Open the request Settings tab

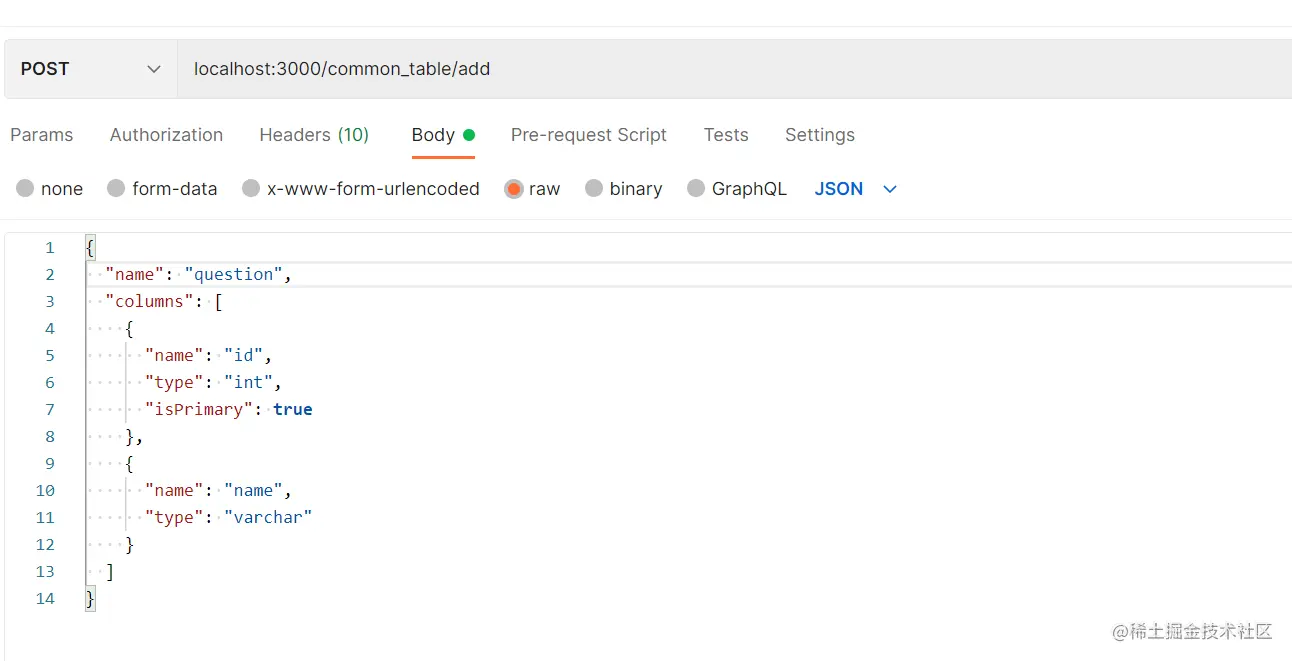[819, 135]
